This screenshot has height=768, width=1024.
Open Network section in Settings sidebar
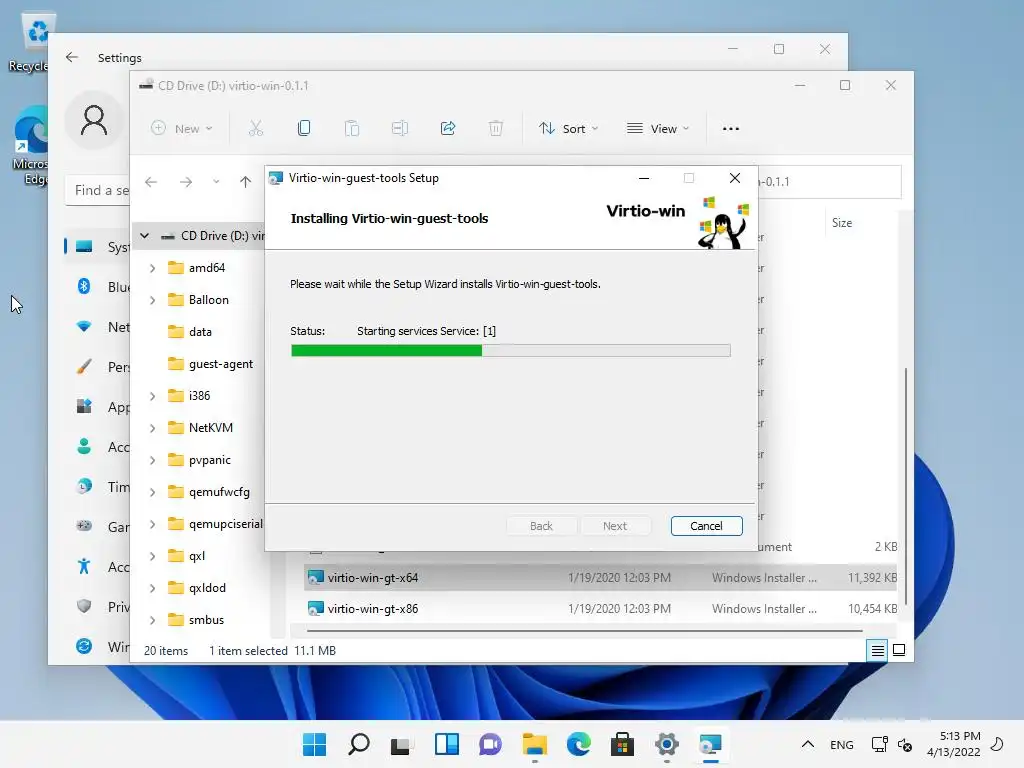coord(98,327)
